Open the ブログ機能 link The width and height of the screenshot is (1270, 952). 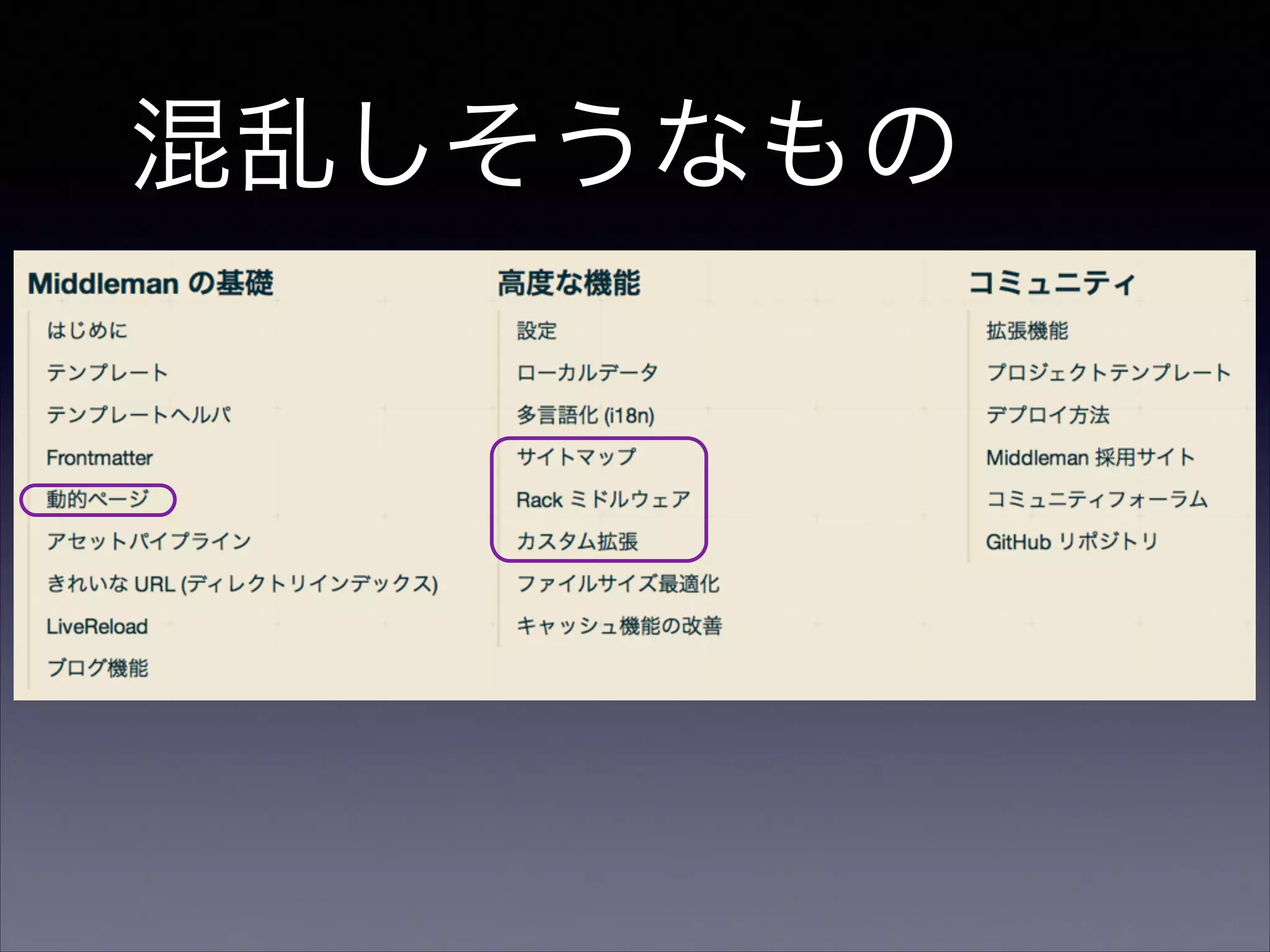pyautogui.click(x=98, y=668)
